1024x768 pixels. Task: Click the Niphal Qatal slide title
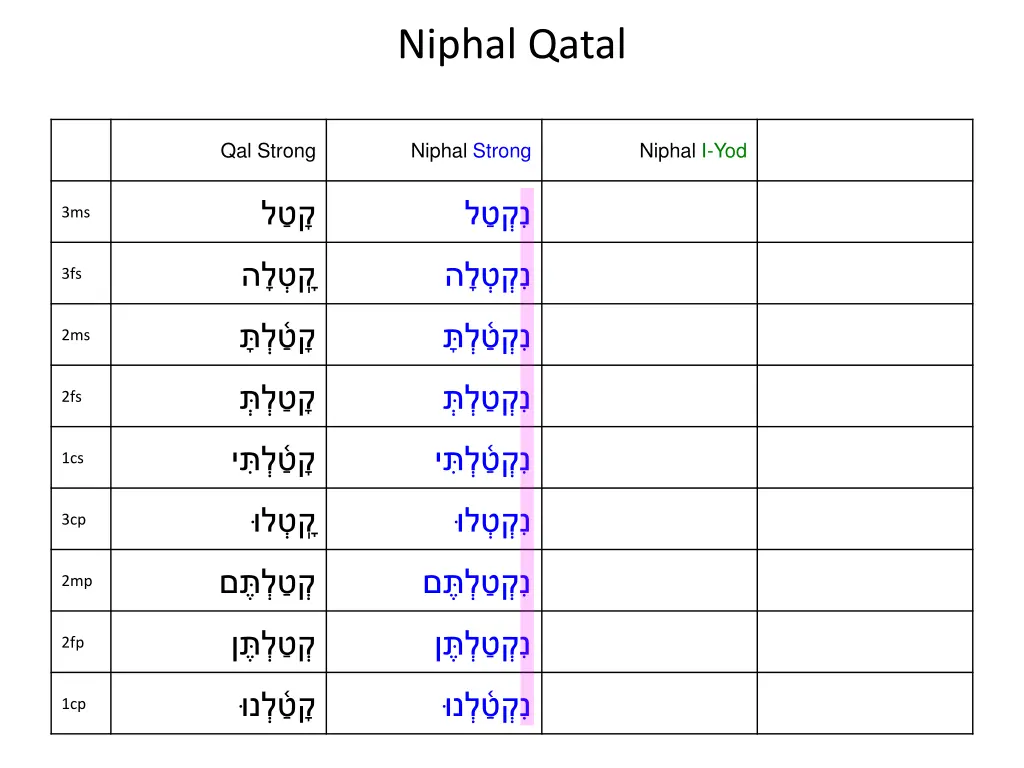(x=512, y=45)
